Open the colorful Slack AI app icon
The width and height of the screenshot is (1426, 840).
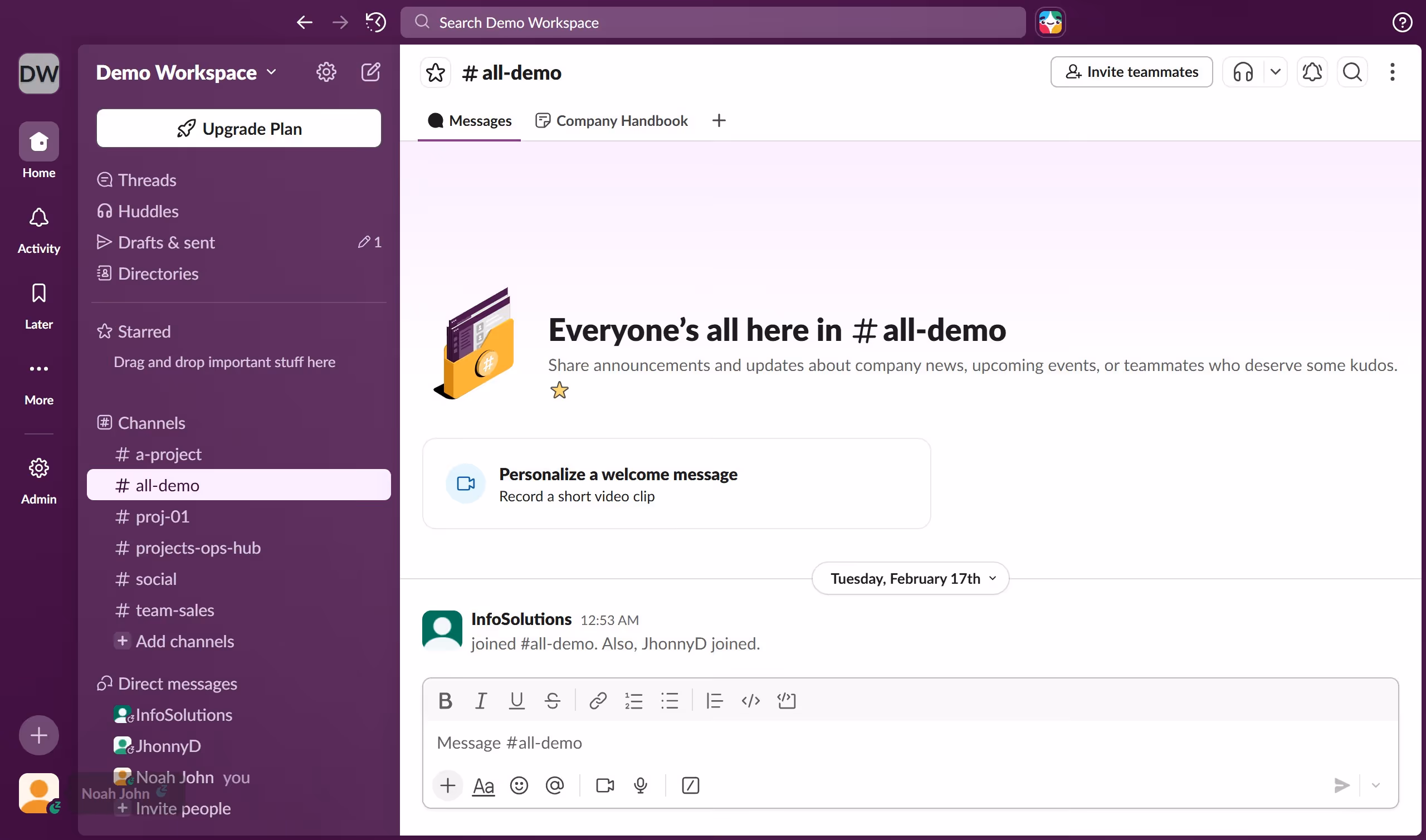click(1050, 23)
